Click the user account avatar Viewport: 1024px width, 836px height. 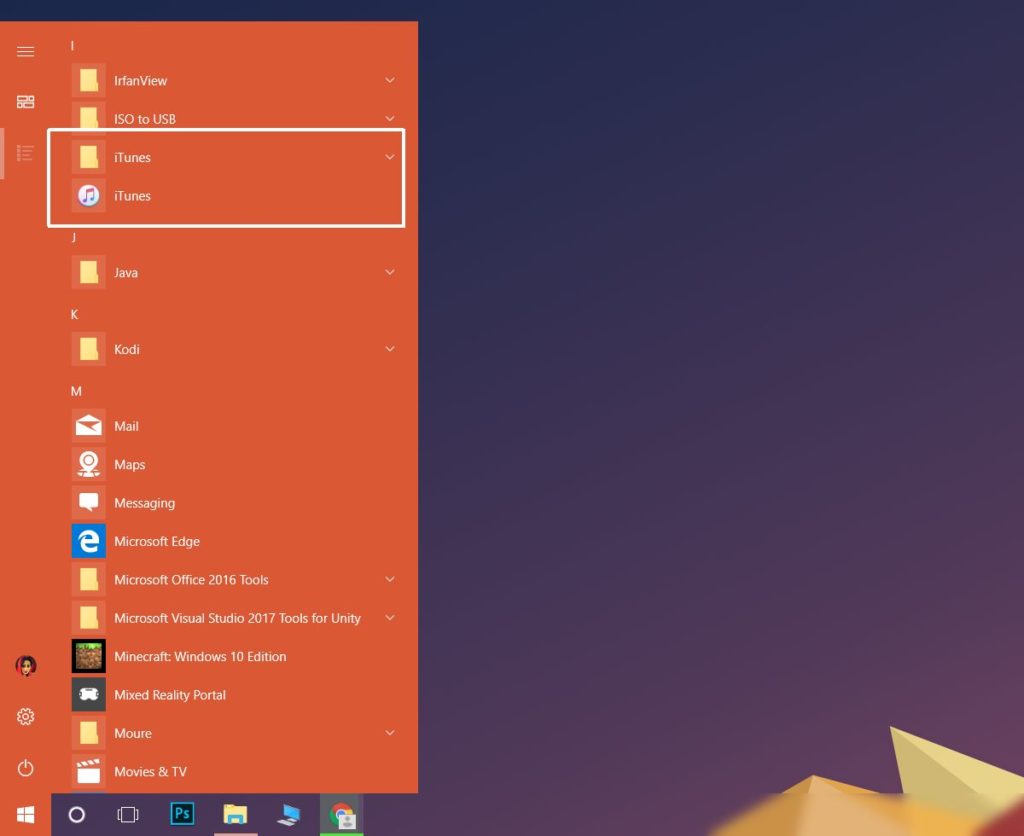pyautogui.click(x=25, y=665)
